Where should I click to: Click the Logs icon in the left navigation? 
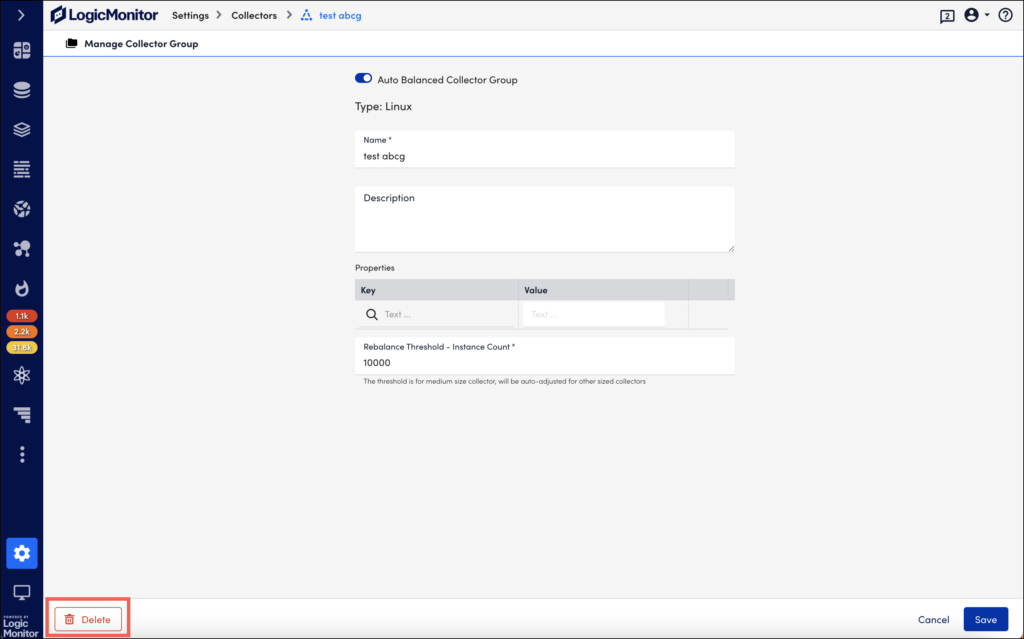coord(22,169)
